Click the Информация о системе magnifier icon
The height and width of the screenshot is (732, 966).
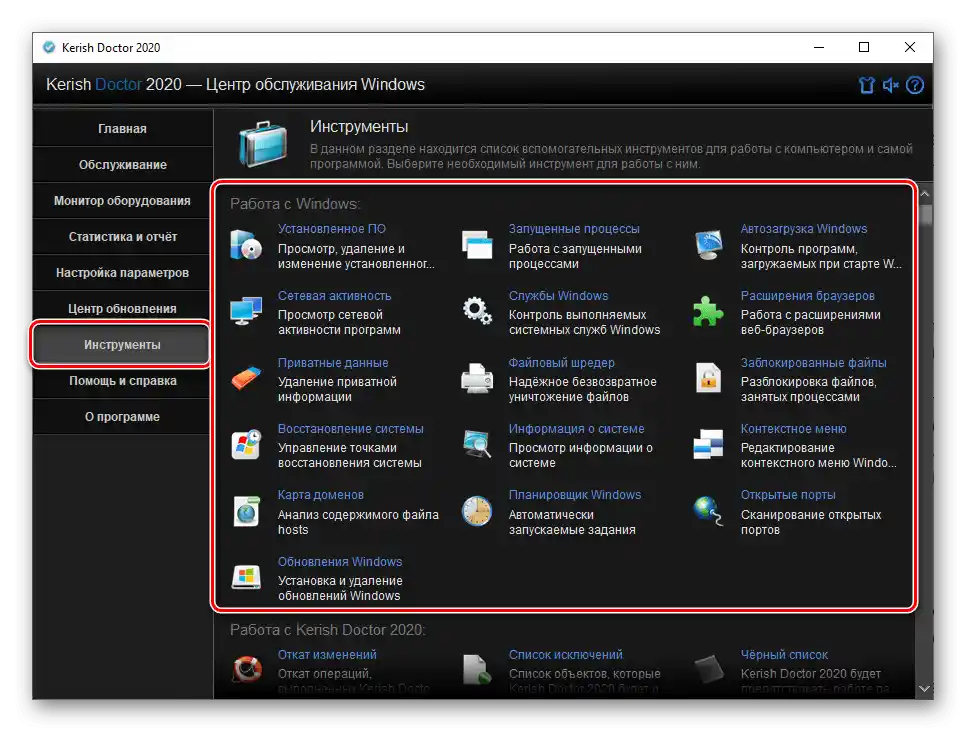pos(477,444)
